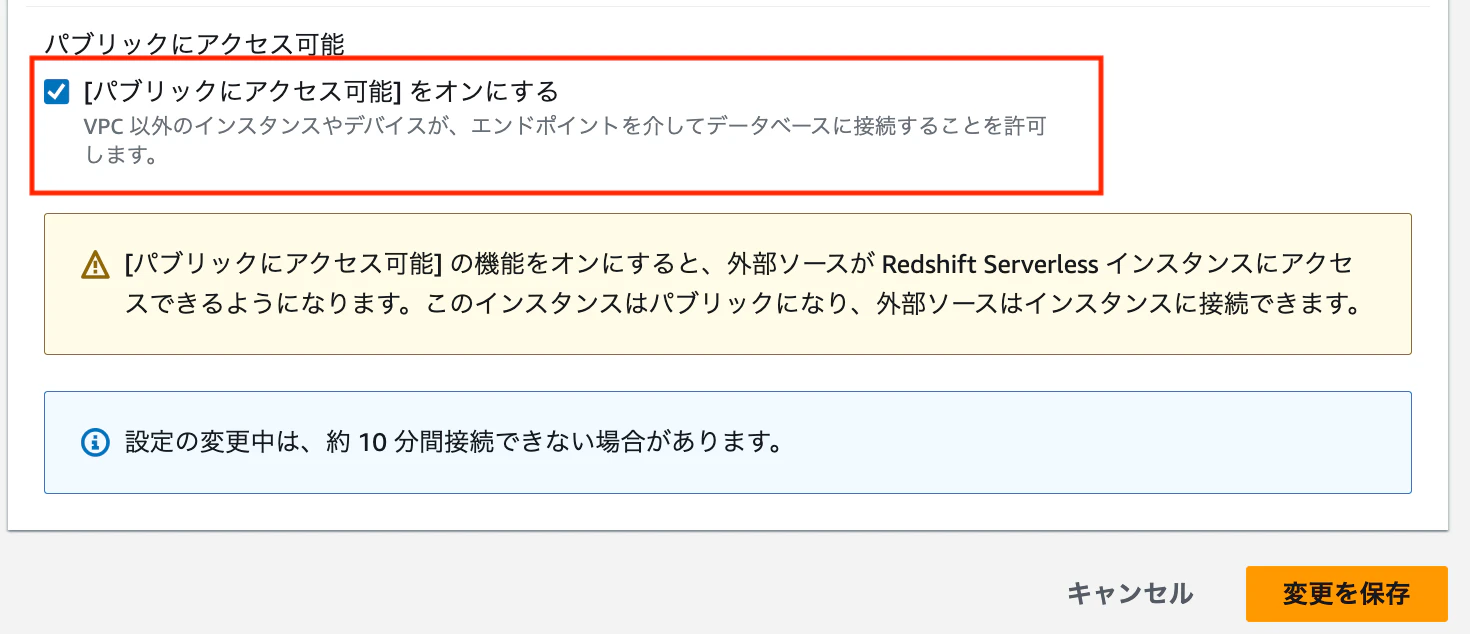Click the パブリックにアクセス可能 section heading
1470x634 pixels.
(x=195, y=44)
